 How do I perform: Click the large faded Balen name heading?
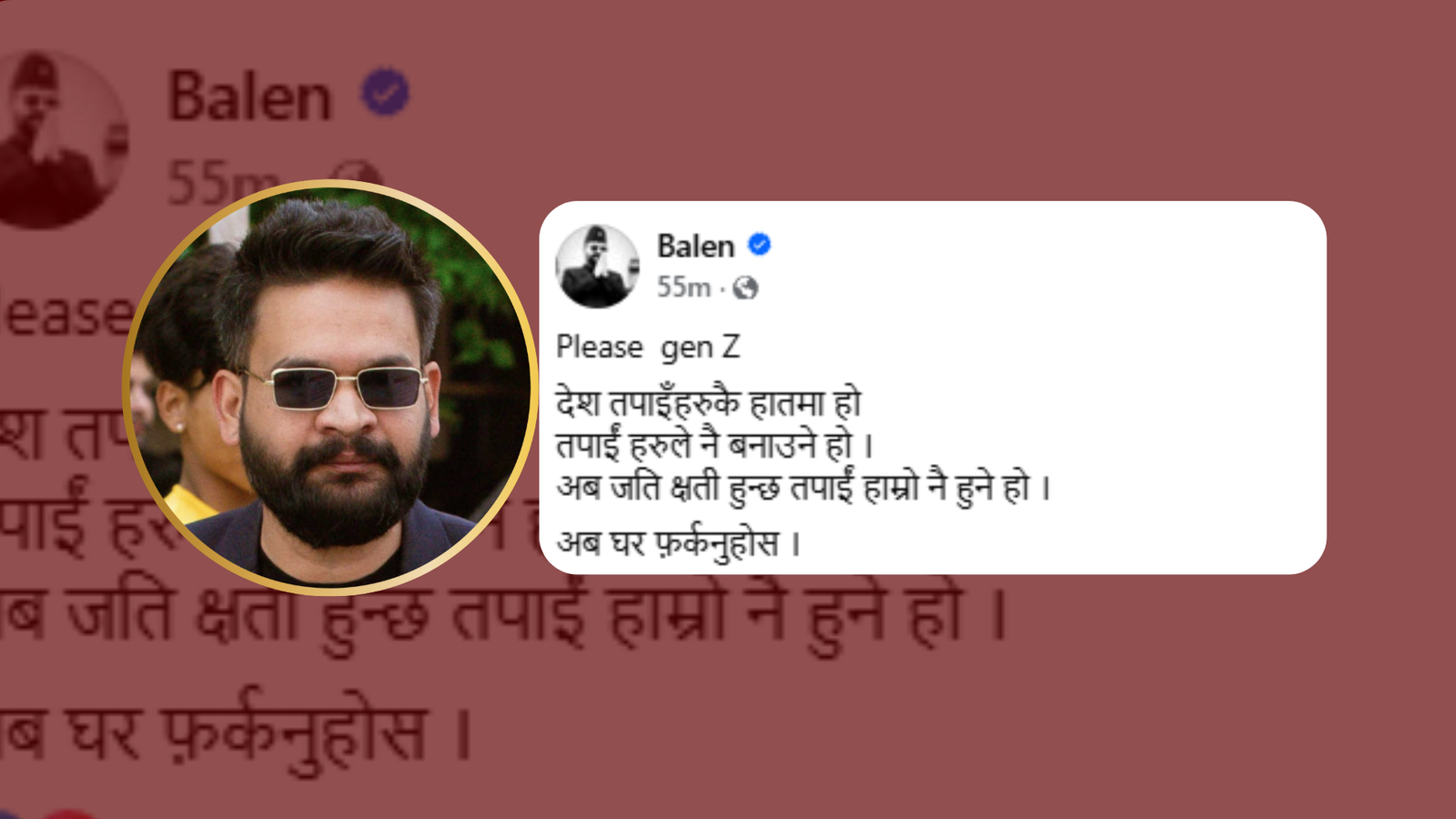tap(249, 96)
